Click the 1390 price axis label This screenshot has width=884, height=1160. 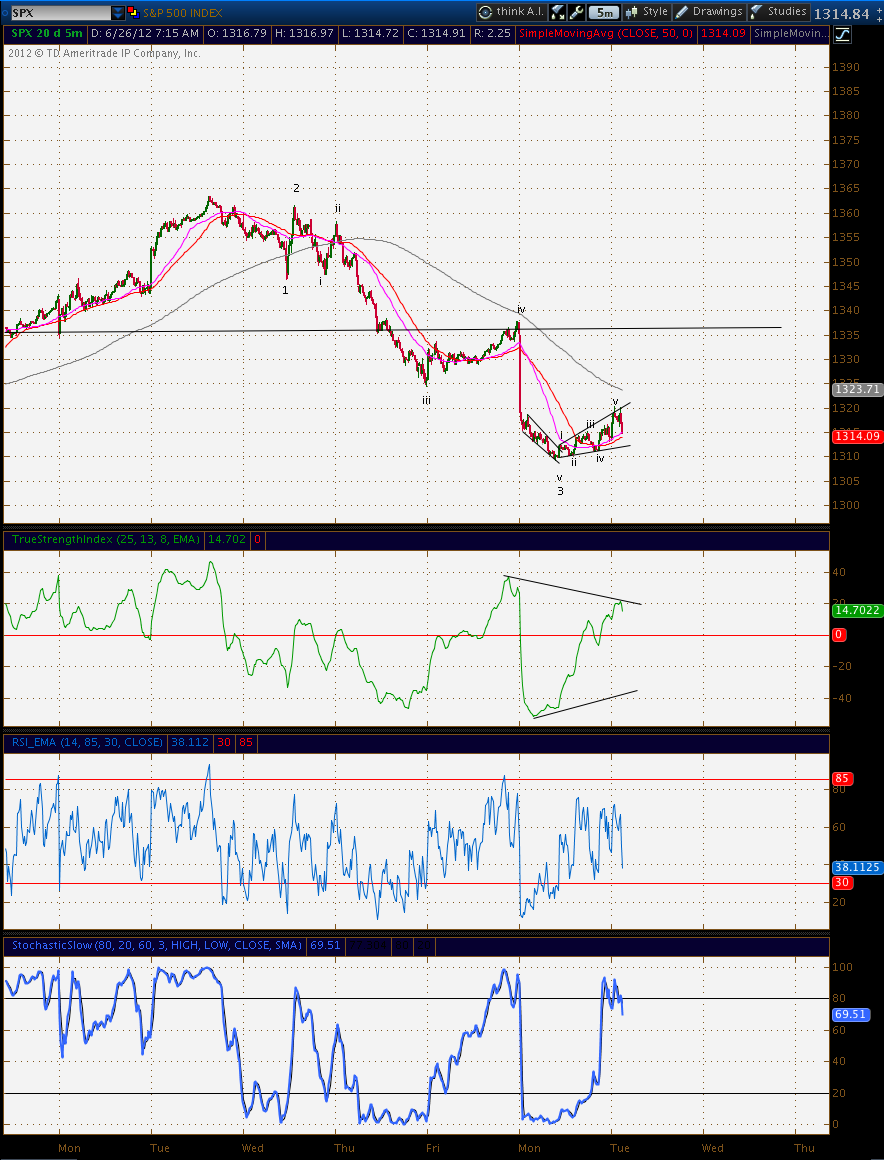[846, 67]
